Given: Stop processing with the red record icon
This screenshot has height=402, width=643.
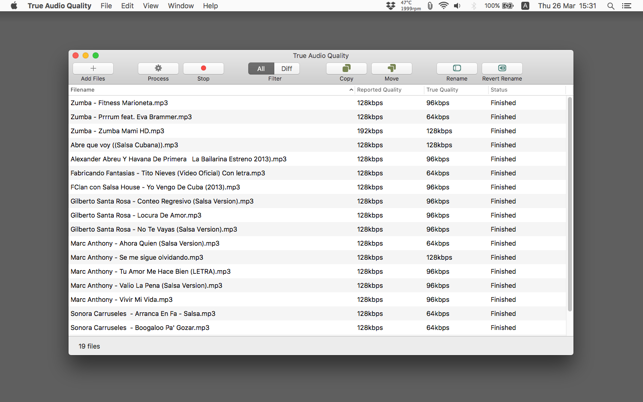Looking at the screenshot, I should click(x=203, y=68).
